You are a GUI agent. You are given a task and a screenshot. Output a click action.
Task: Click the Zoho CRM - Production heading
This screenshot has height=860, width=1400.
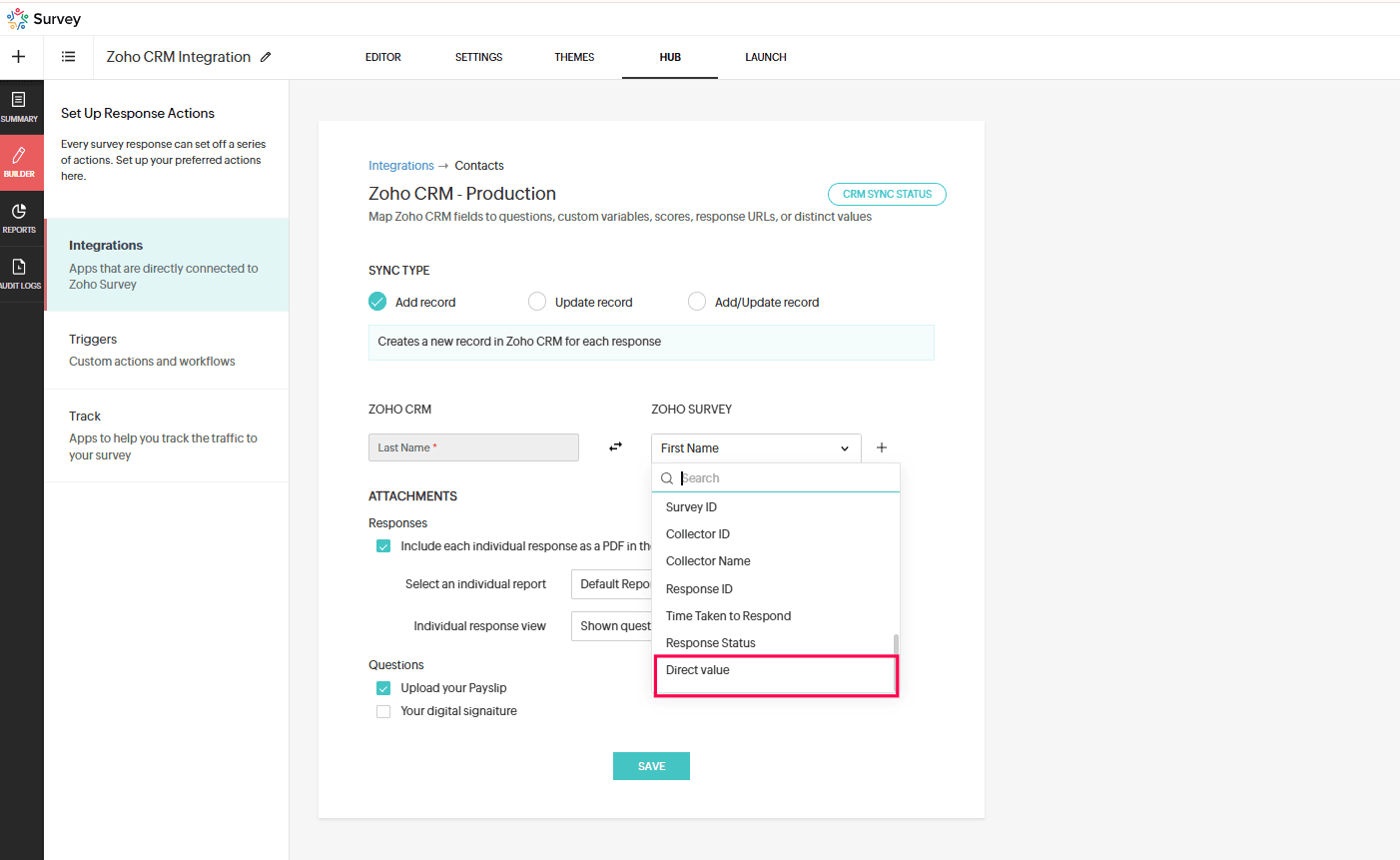click(x=462, y=194)
